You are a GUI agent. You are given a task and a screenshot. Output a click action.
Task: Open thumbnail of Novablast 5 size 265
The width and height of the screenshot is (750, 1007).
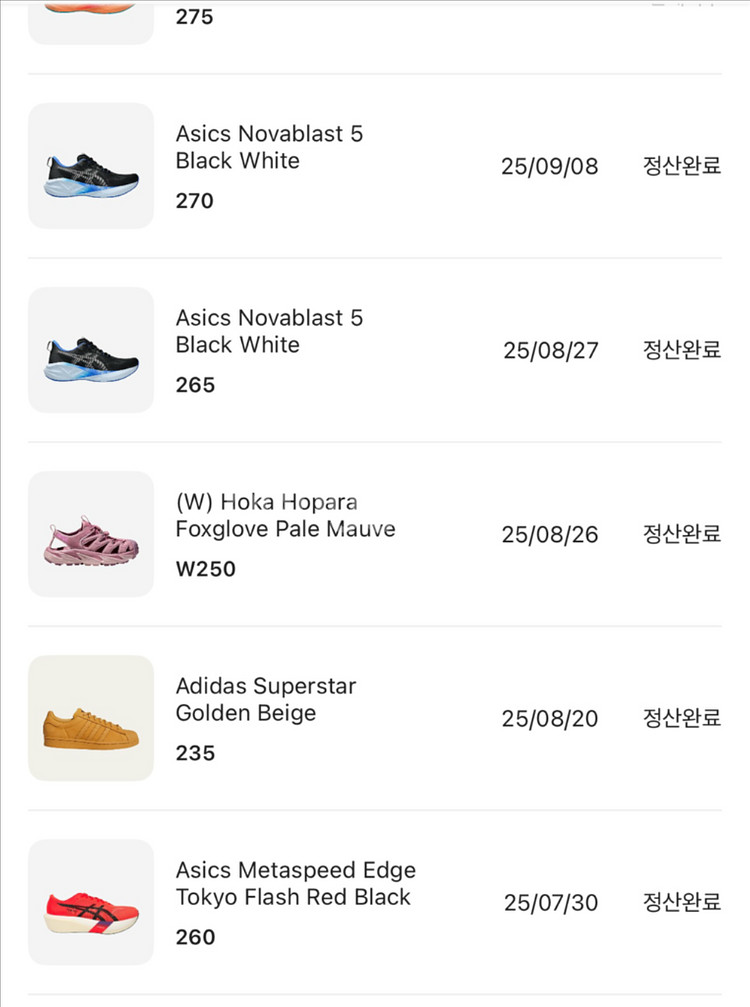91,350
